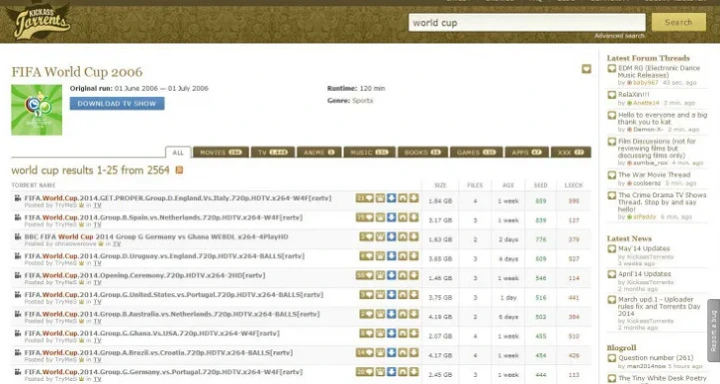Click the magnet link icon on Ghana Vs USA row
This screenshot has height=384, width=720.
pos(402,333)
